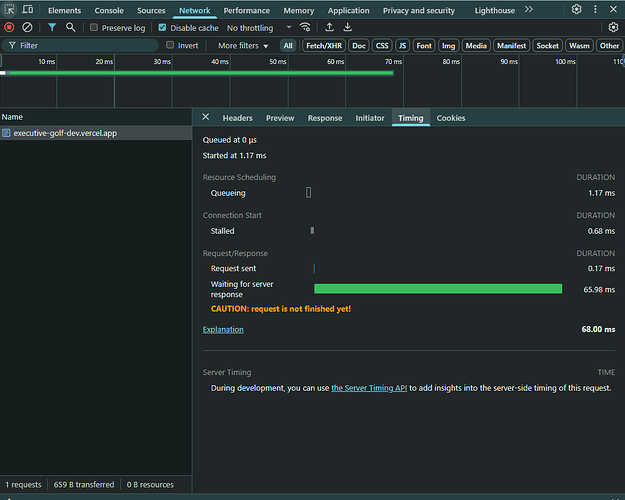The width and height of the screenshot is (625, 500).
Task: Activate the inspect element picker icon
Action: click(10, 10)
